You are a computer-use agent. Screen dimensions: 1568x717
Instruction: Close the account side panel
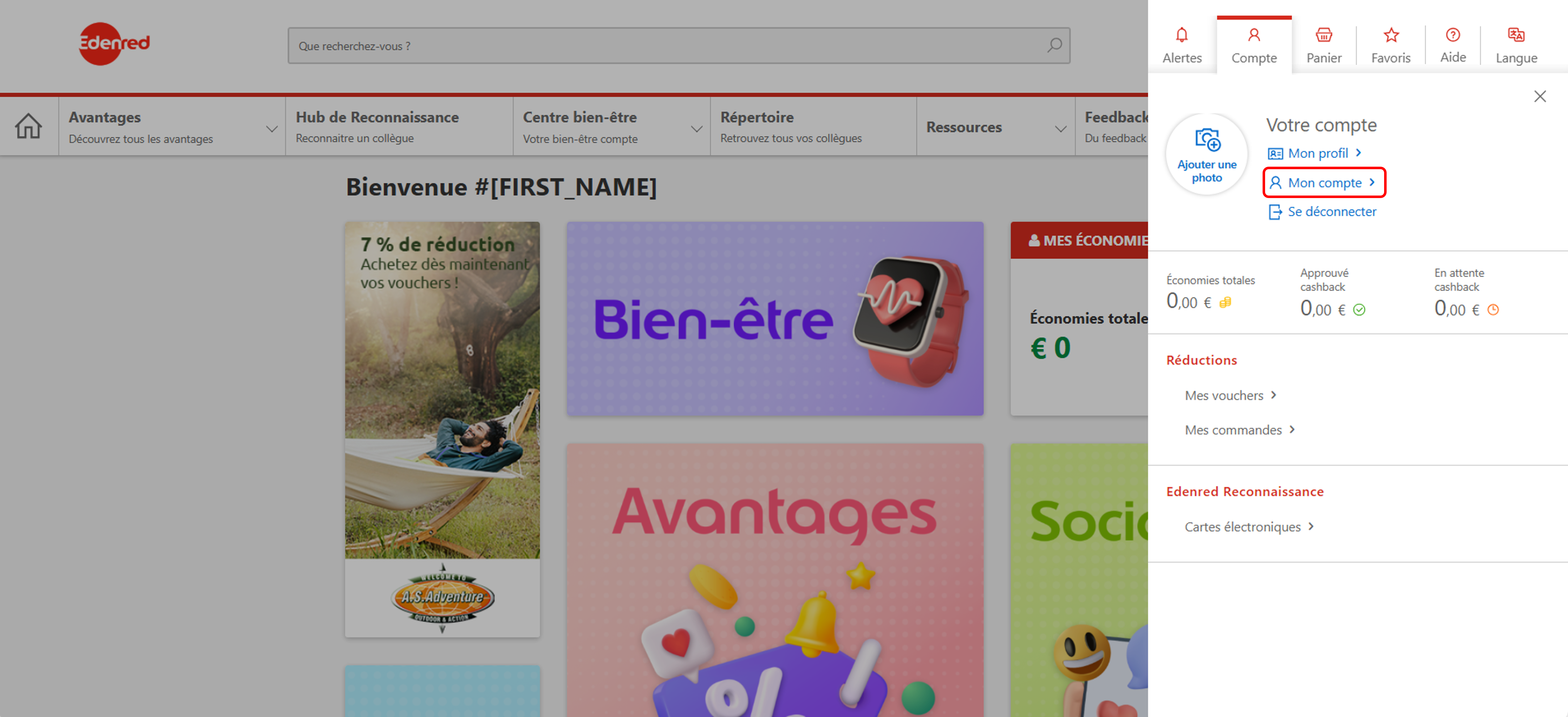[1540, 96]
